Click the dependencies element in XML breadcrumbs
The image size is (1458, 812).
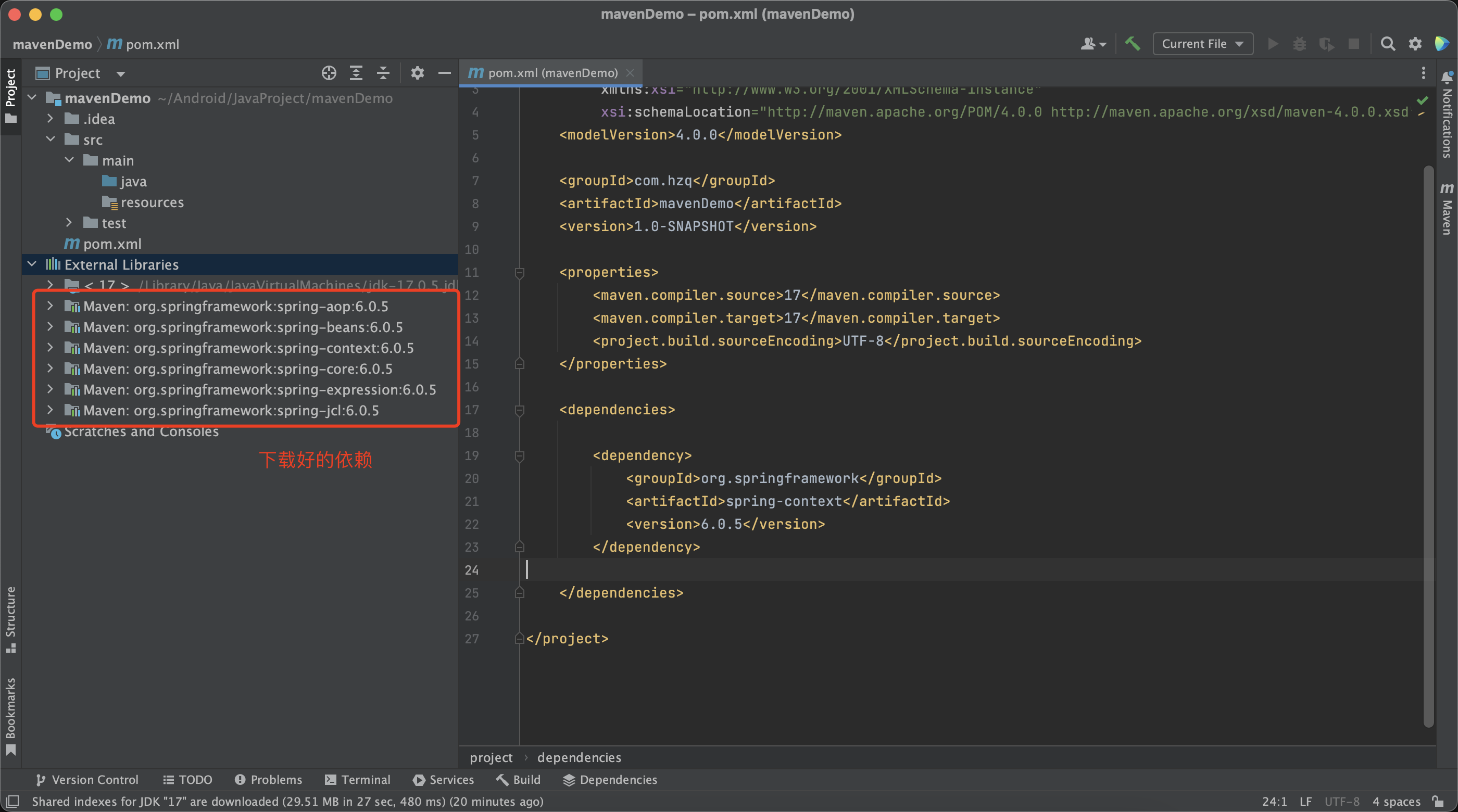point(579,757)
